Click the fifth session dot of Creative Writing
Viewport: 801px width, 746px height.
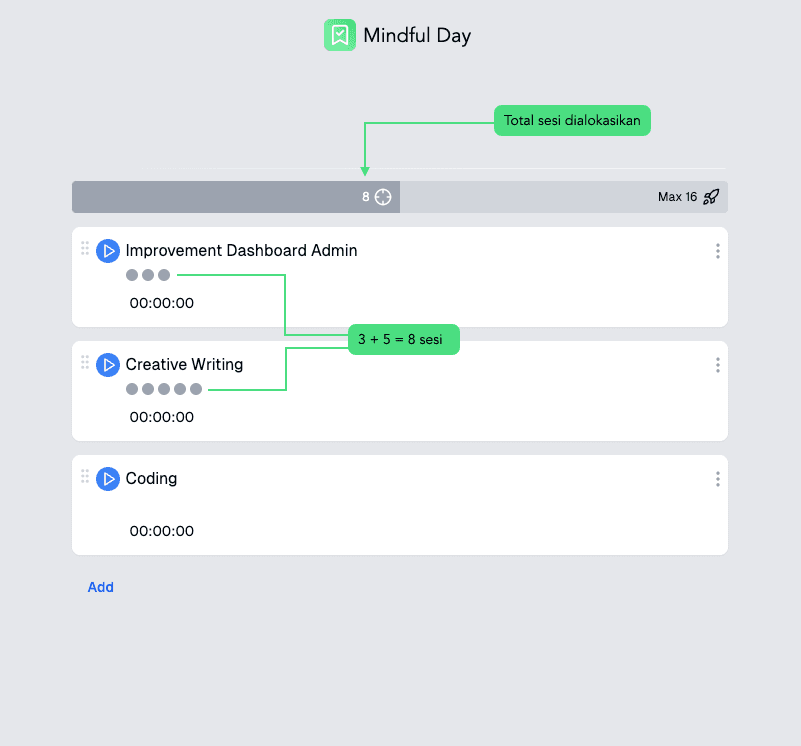point(196,389)
